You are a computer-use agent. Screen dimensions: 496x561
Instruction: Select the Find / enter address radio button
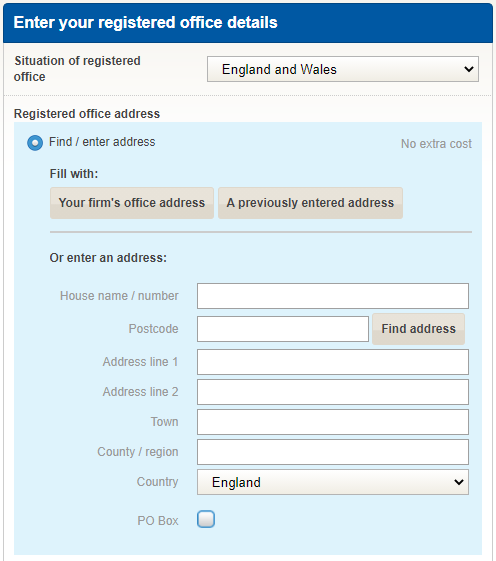[x=35, y=143]
